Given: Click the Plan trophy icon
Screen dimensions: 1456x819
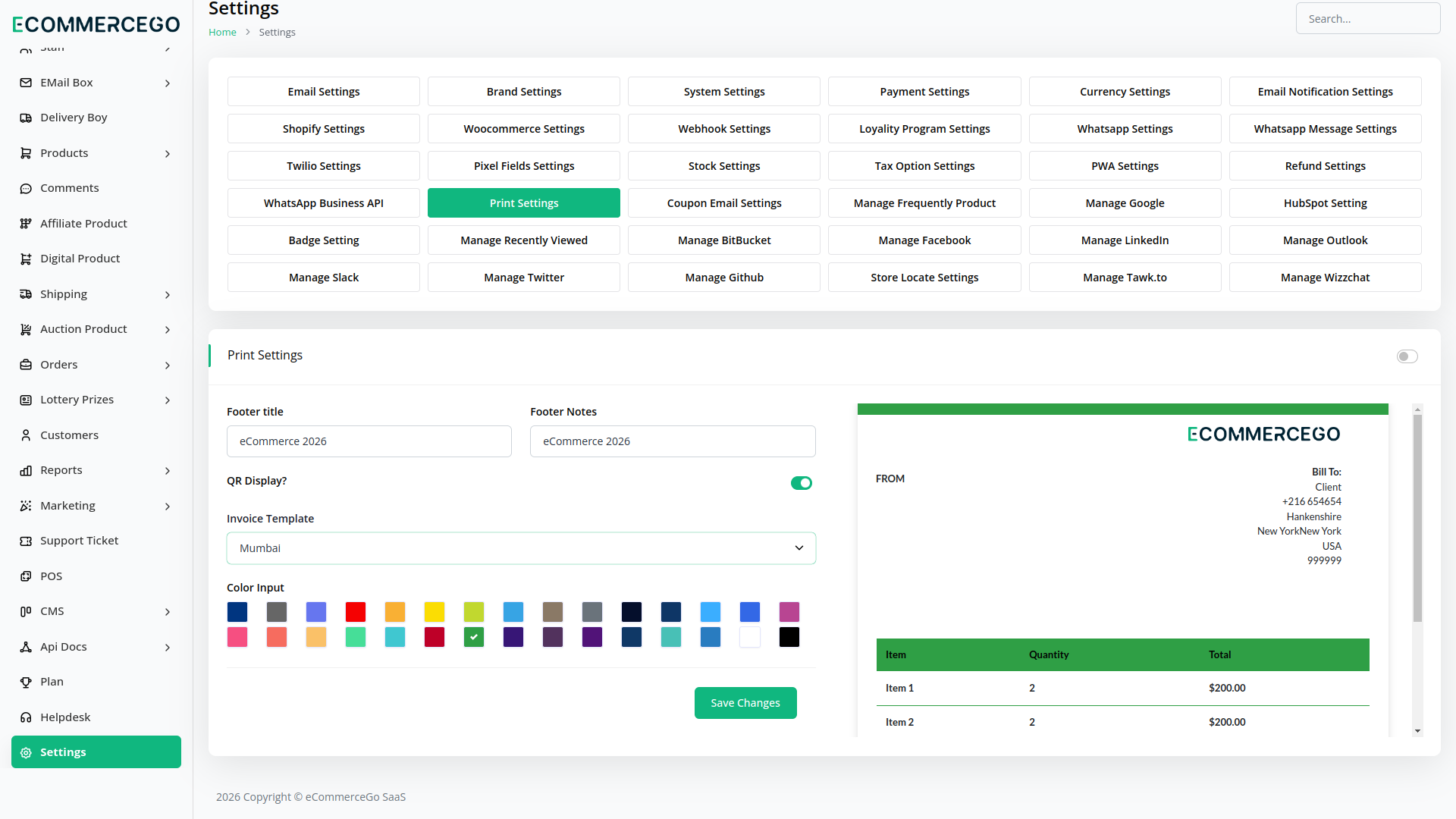Looking at the screenshot, I should tap(26, 682).
